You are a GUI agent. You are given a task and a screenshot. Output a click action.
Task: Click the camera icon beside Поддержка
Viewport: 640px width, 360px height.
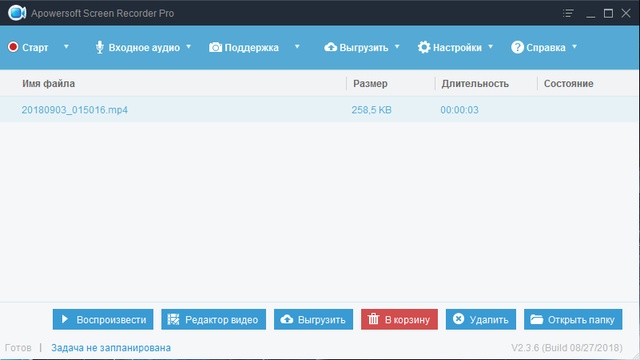(x=216, y=47)
